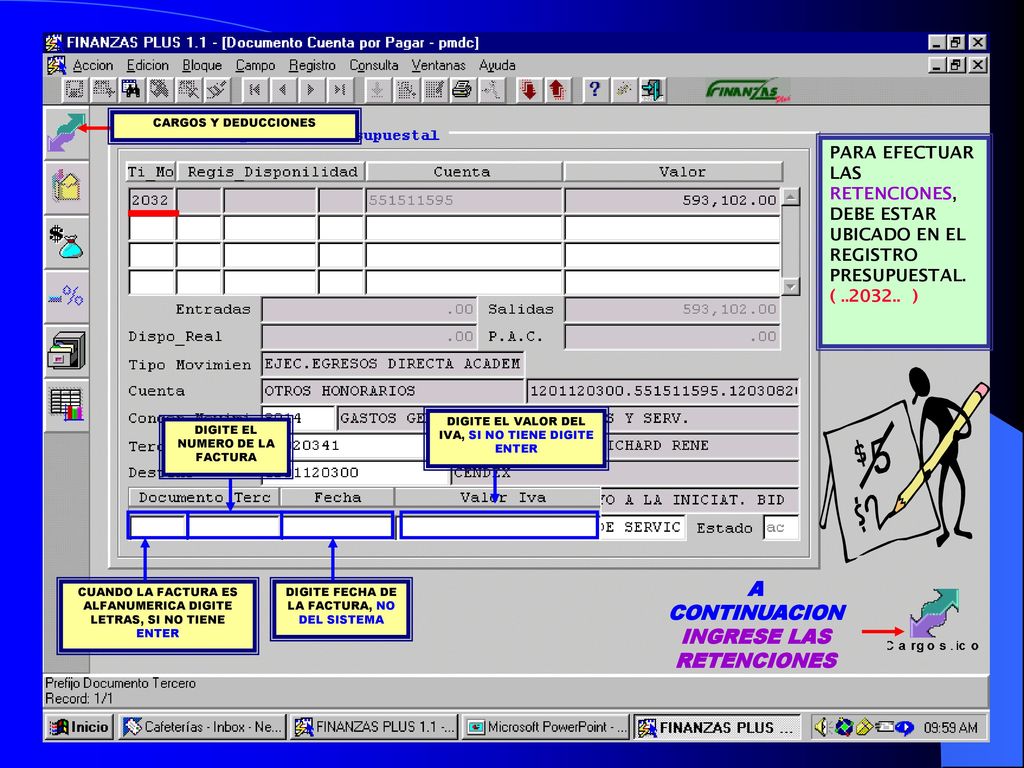Viewport: 1024px width, 768px height.
Task: Click the Documento Tercero prefix input field
Action: [158, 526]
